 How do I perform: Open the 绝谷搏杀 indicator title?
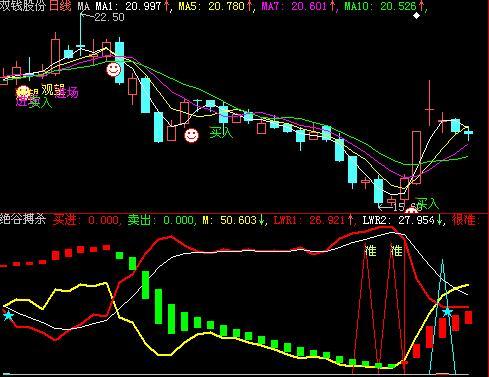23,219
